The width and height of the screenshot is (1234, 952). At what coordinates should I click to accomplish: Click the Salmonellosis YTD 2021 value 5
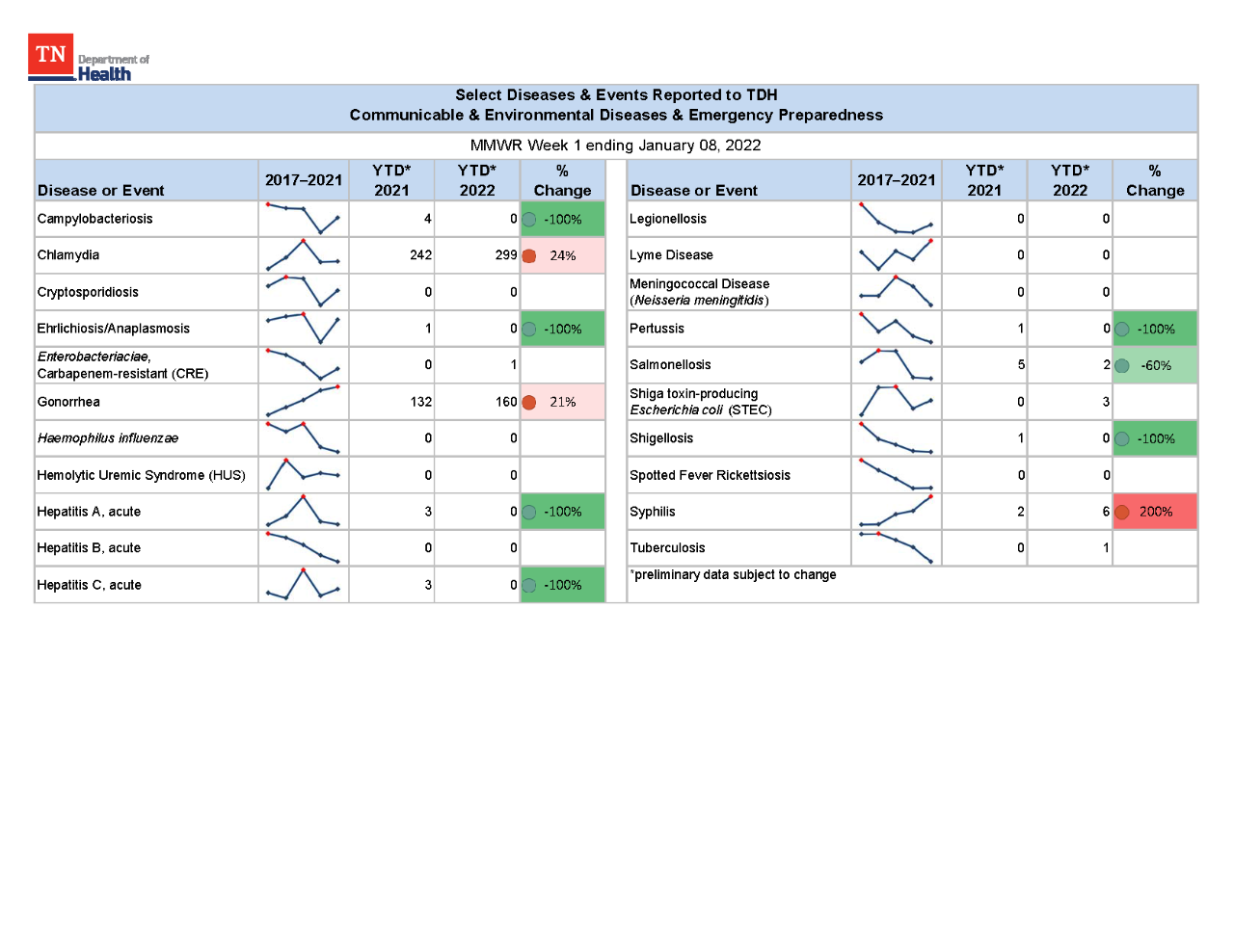click(x=1021, y=365)
